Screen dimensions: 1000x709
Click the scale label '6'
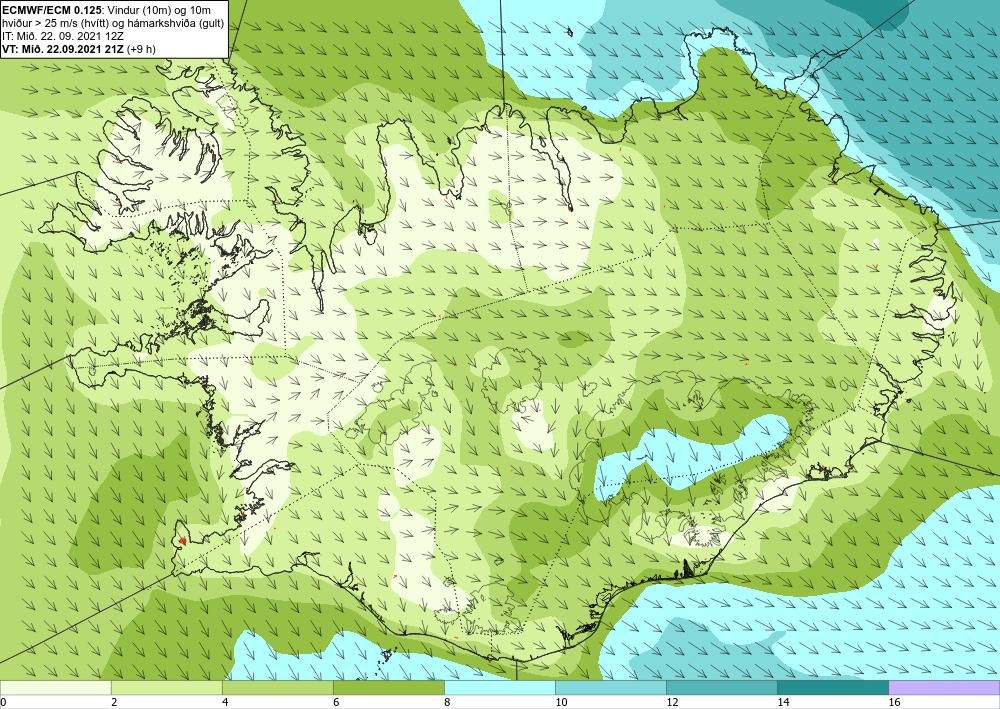pos(335,703)
